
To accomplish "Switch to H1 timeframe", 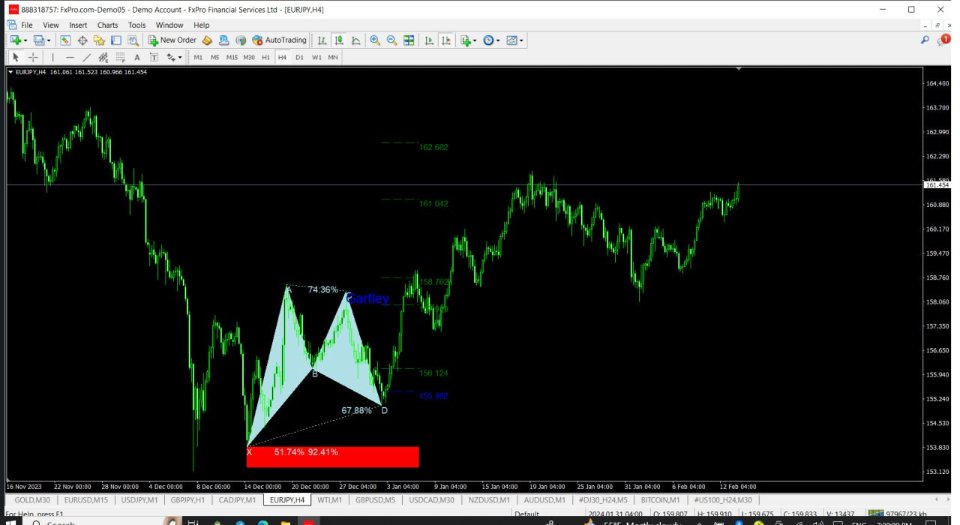I will (265, 58).
